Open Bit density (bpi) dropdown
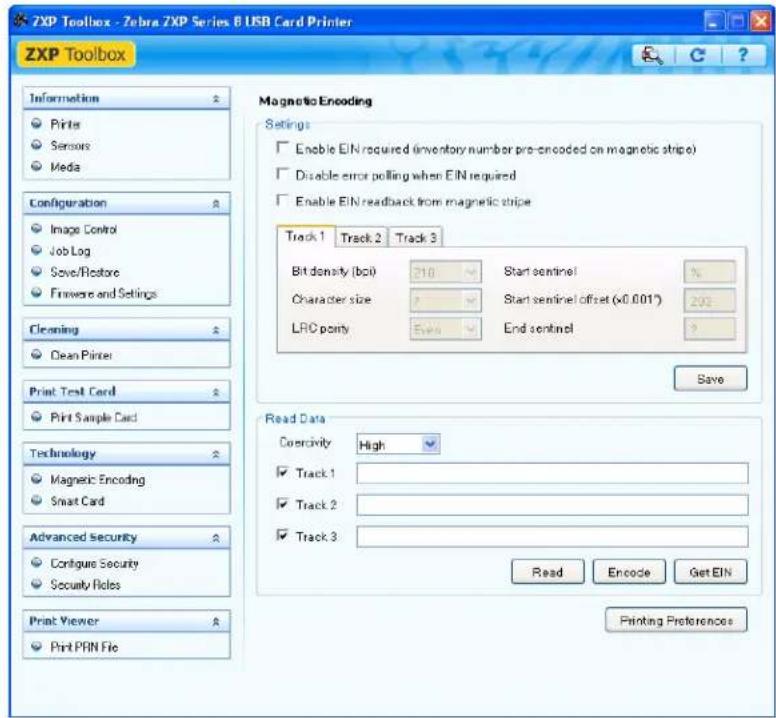The image size is (776, 718). pos(445,272)
